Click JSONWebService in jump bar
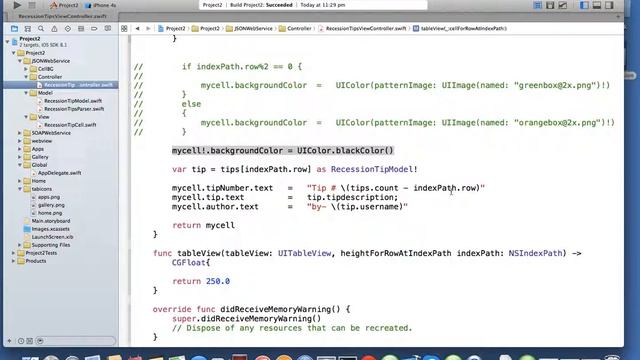The height and width of the screenshot is (360, 640). [x=249, y=29]
